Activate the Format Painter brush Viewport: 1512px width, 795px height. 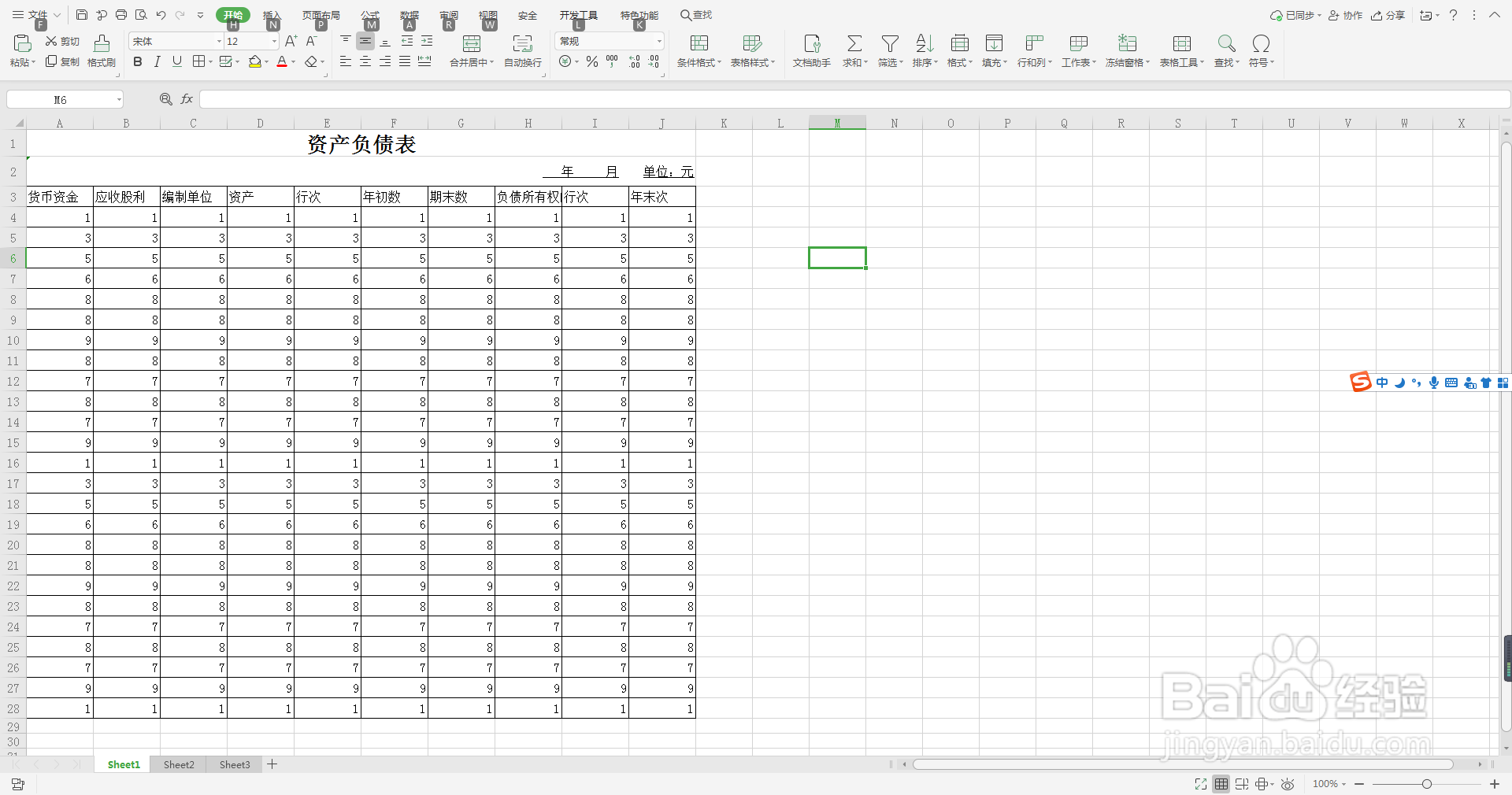tap(102, 43)
